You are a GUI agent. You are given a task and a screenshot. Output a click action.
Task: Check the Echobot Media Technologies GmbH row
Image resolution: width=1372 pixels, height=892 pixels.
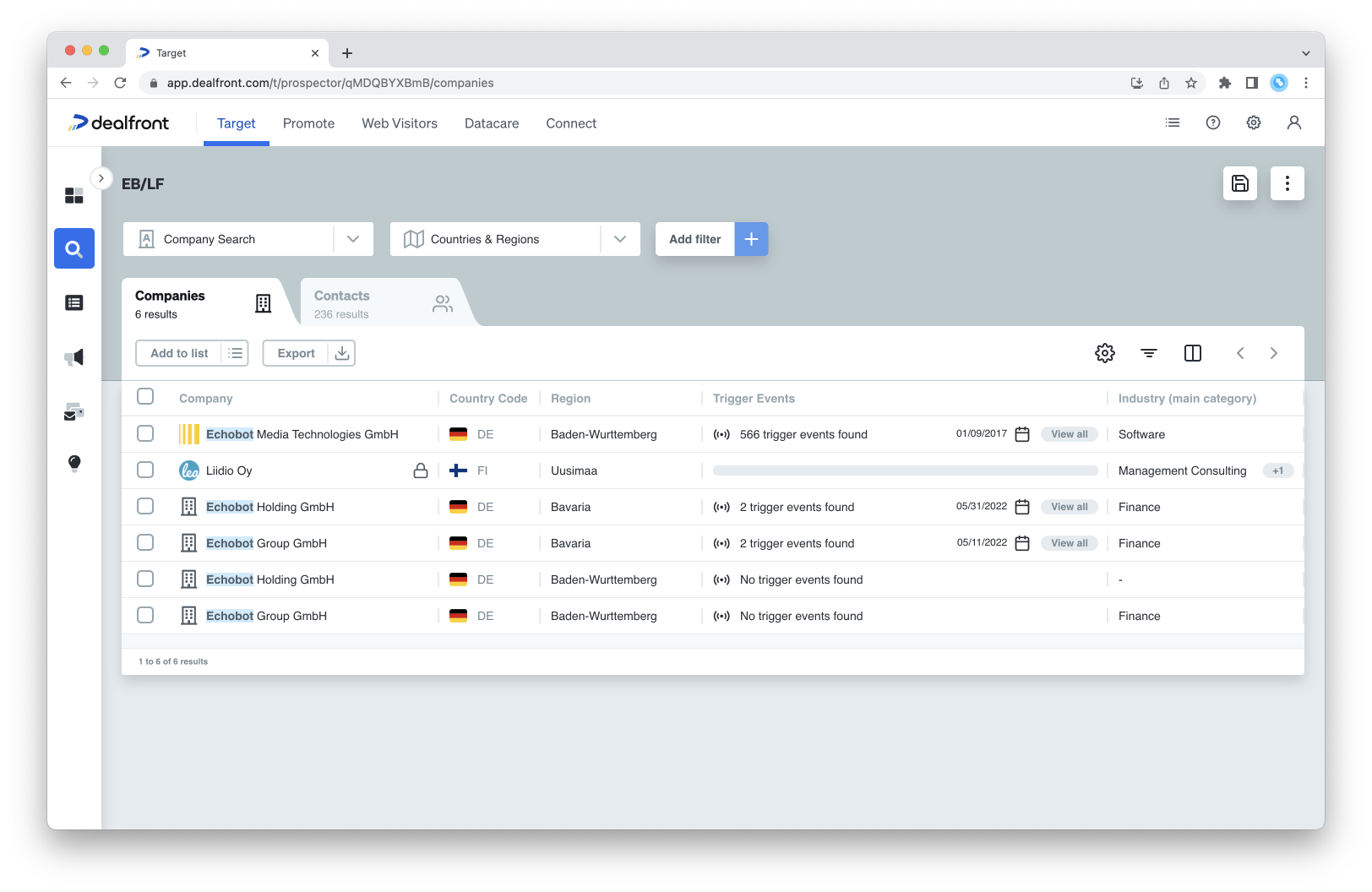coord(145,433)
